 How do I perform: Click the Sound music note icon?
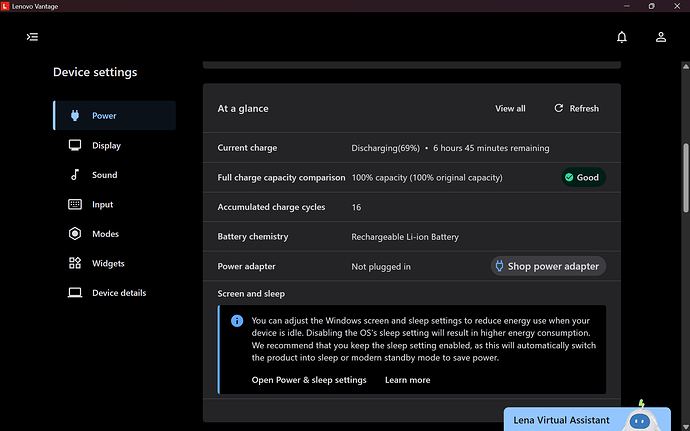75,175
